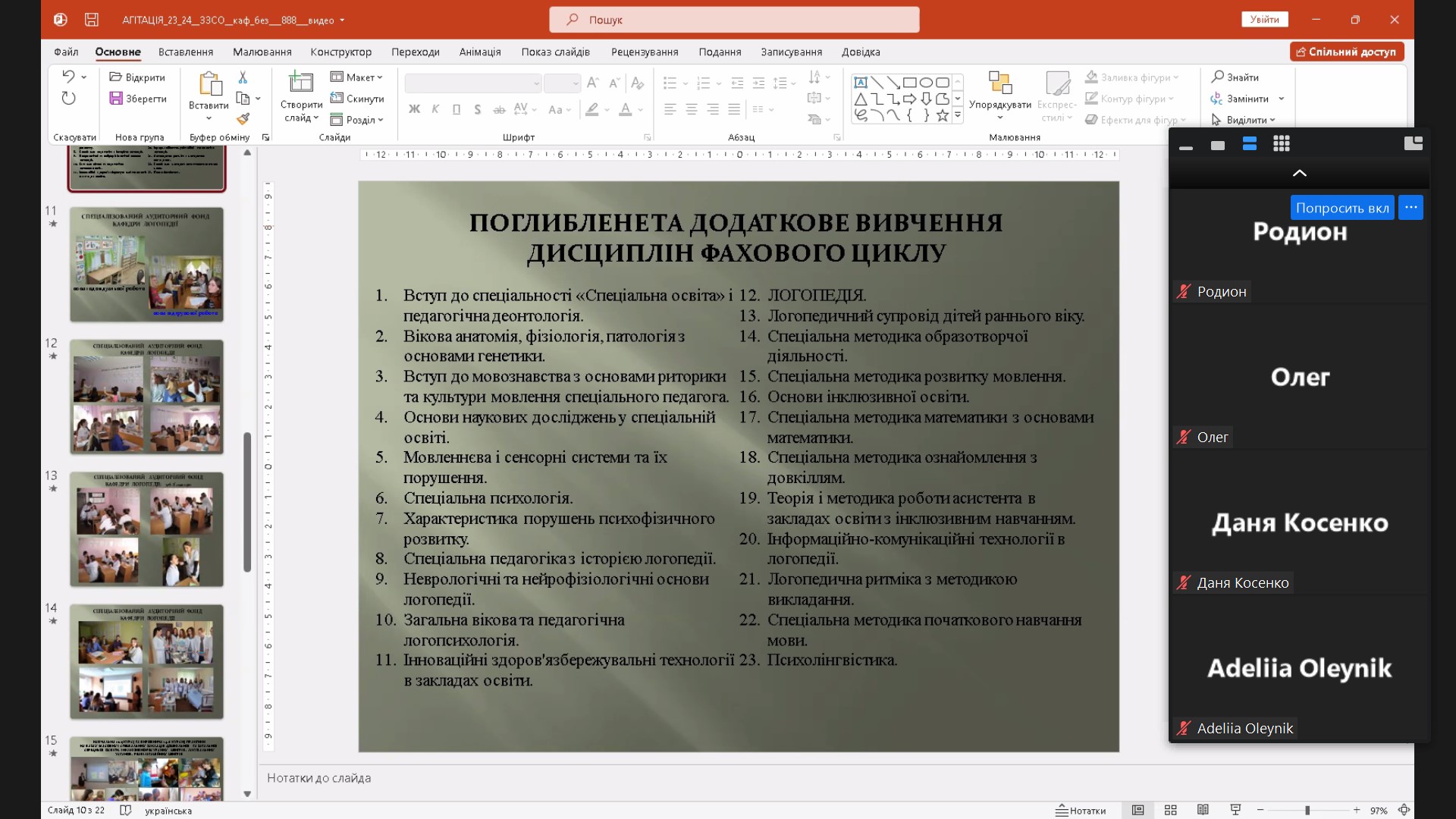The height and width of the screenshot is (819, 1456).
Task: Toggle Нотатки notes pane button
Action: point(1081,810)
